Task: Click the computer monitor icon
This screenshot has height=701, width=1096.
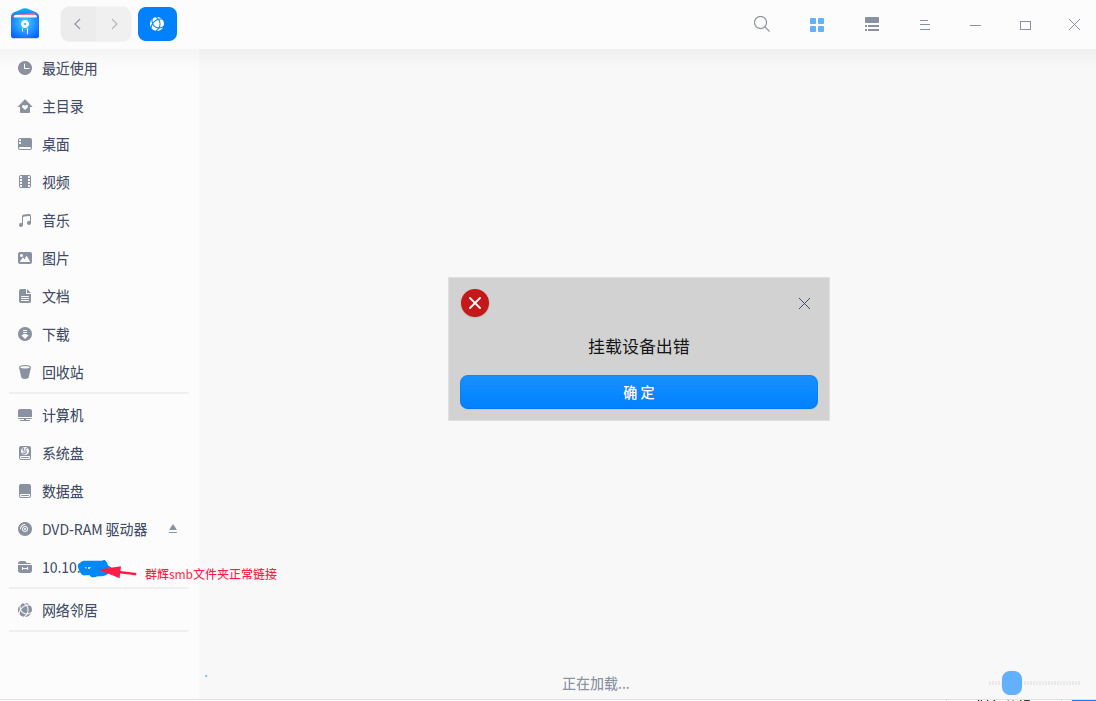Action: tap(25, 415)
